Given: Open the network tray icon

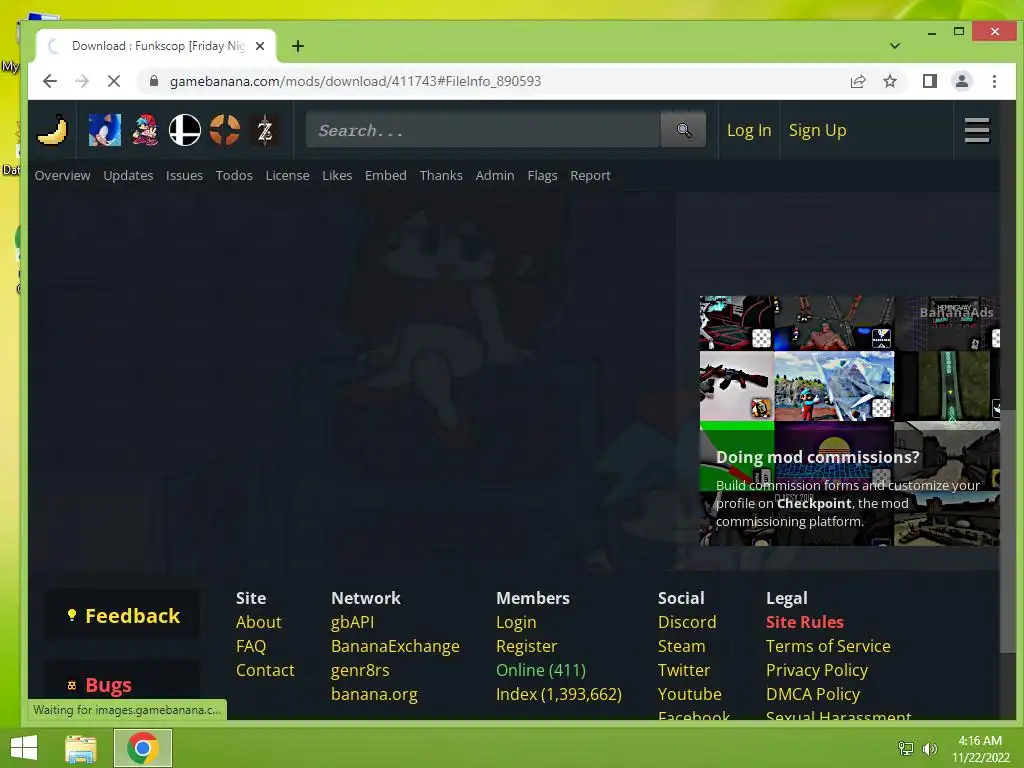Looking at the screenshot, I should click(906, 749).
